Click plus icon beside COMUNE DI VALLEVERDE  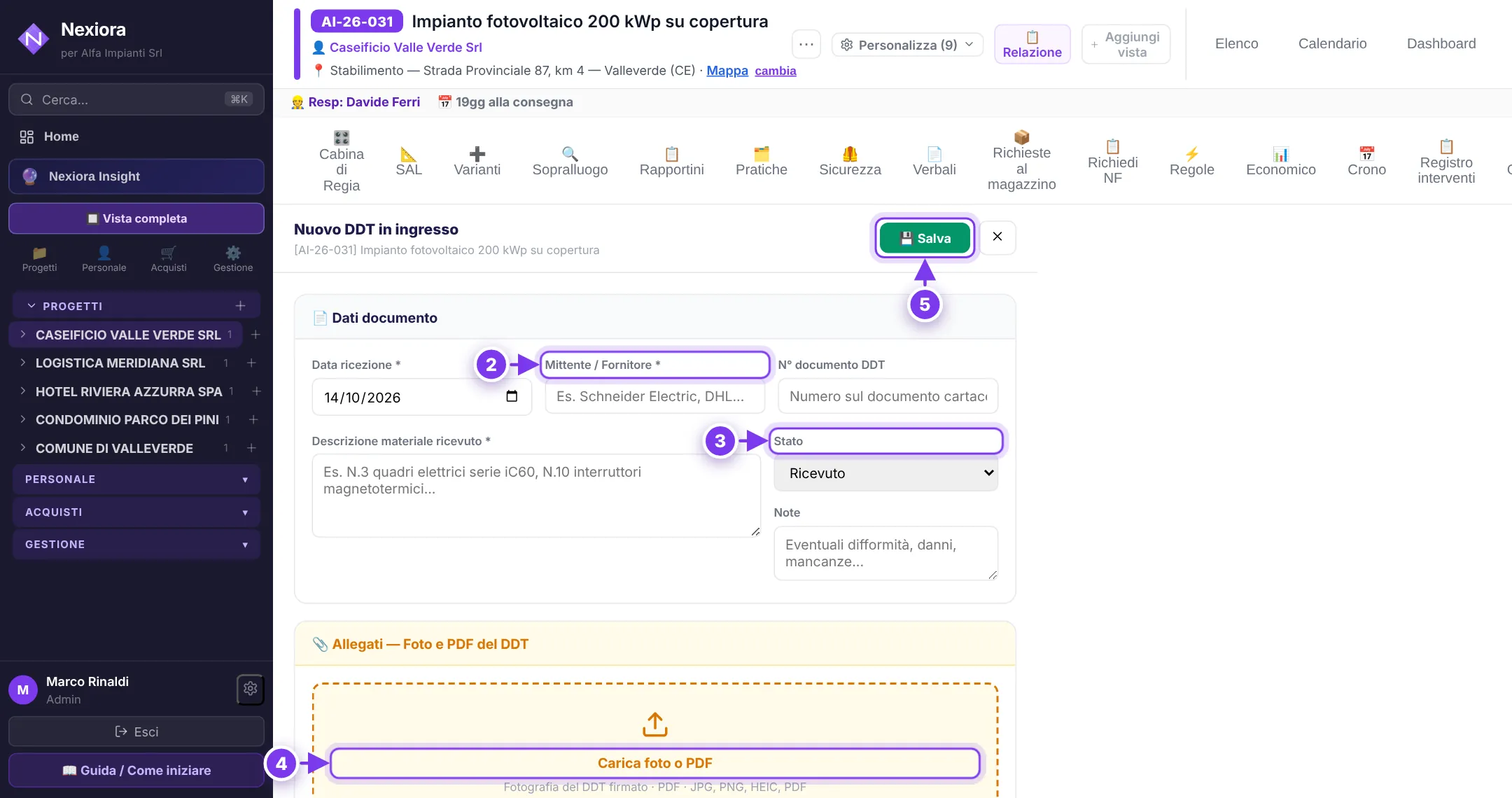click(251, 448)
